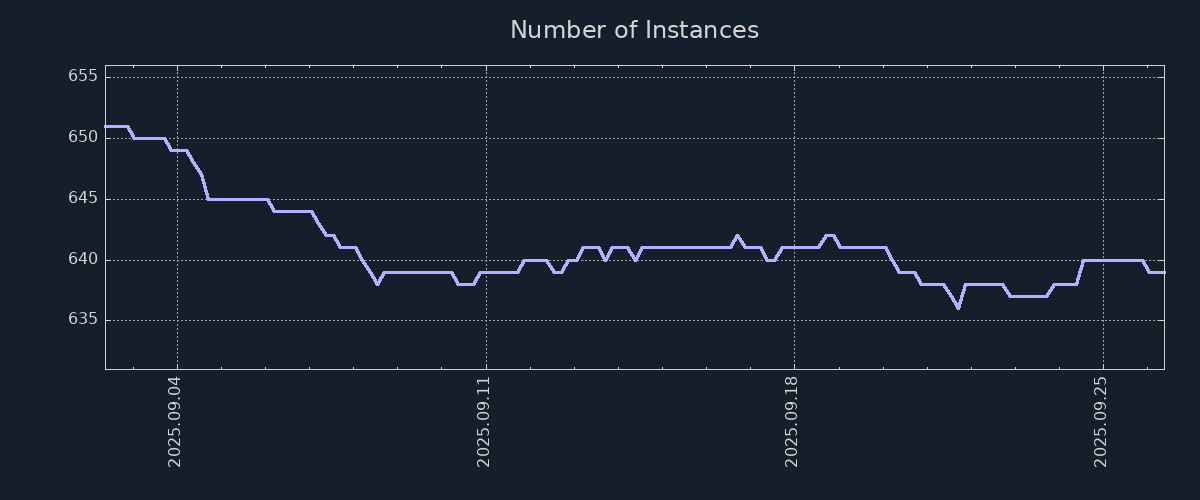Click where the line crosses the 2025.09.25 gridline

pyautogui.click(x=1103, y=260)
